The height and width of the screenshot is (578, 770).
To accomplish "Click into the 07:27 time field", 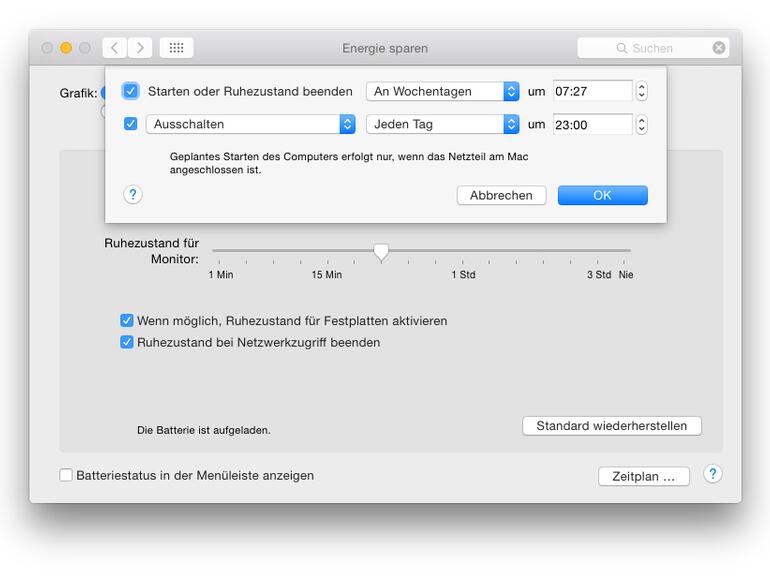I will pyautogui.click(x=593, y=91).
